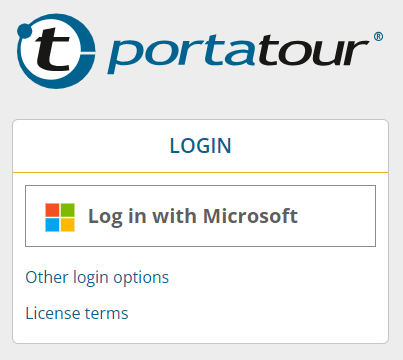The image size is (403, 360).
Task: Log in with Microsoft
Action: [x=200, y=216]
